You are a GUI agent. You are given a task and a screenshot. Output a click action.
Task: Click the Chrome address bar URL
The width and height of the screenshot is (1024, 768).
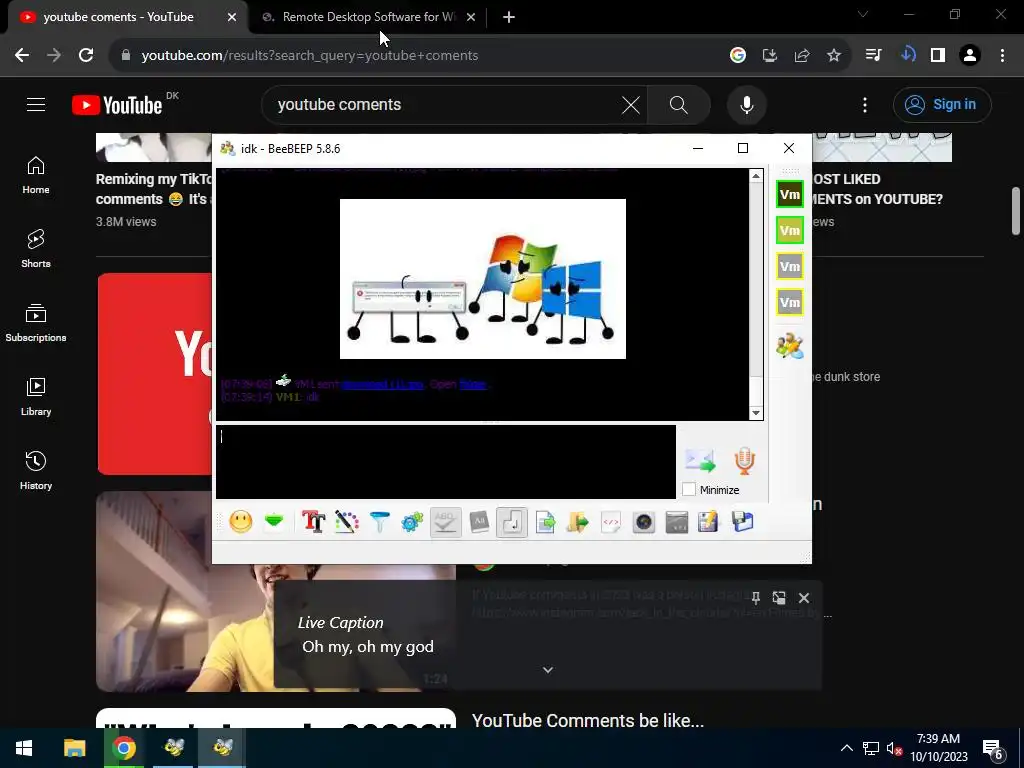(310, 56)
